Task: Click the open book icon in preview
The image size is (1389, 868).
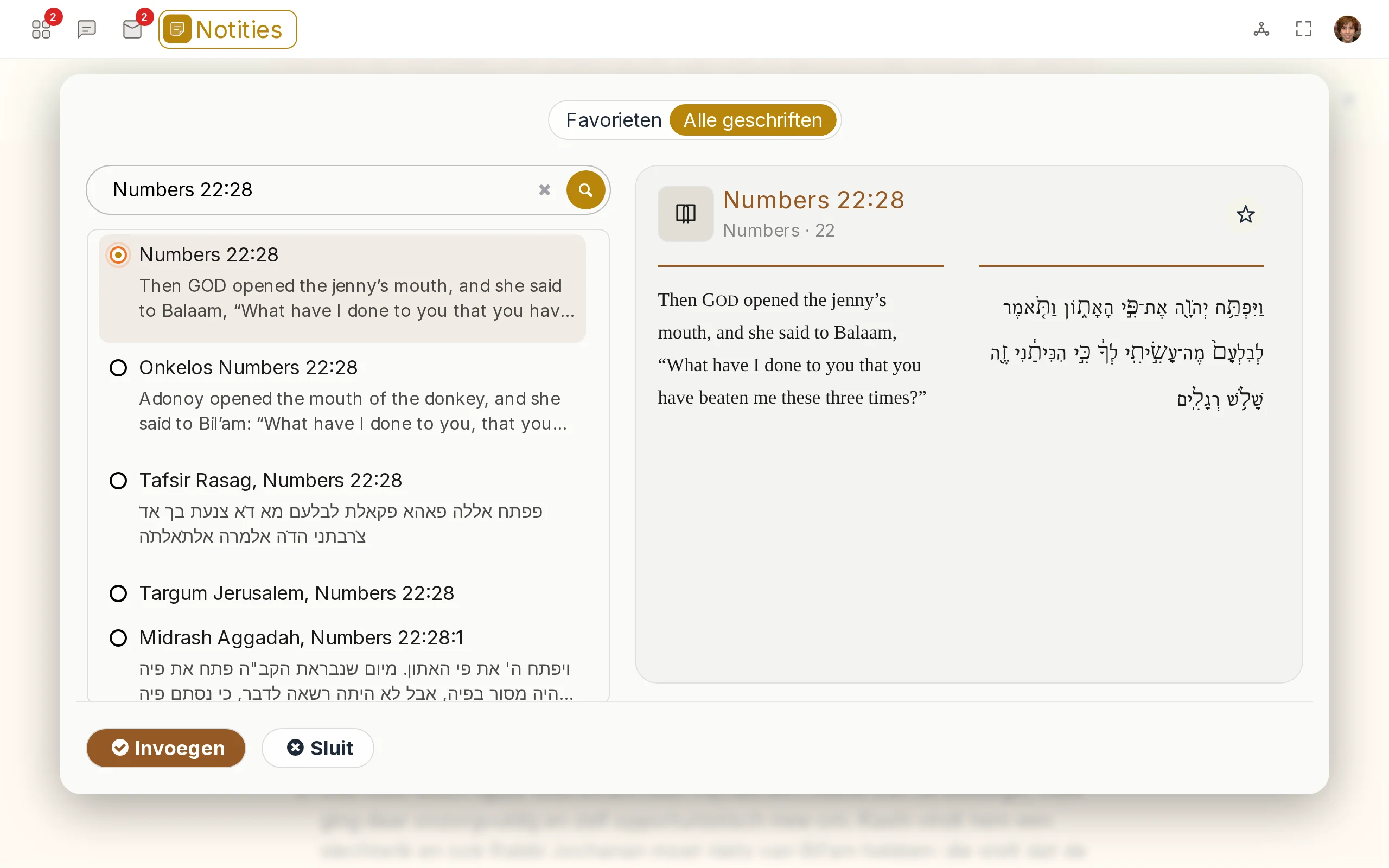Action: point(685,214)
